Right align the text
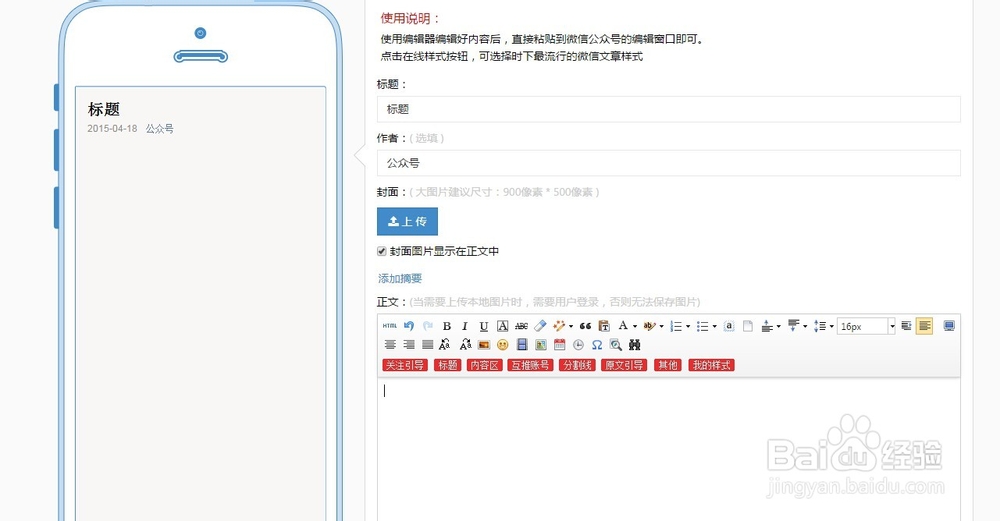The width and height of the screenshot is (1000, 521). (x=409, y=344)
